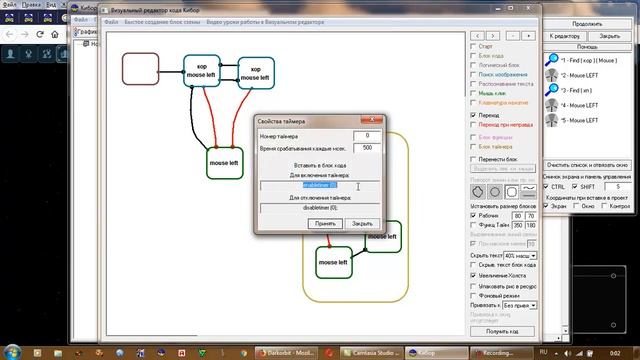Viewport: 640px width, 360px height.
Task: Uncheck the 'Увеличение Холста' checkbox
Action: 473,276
